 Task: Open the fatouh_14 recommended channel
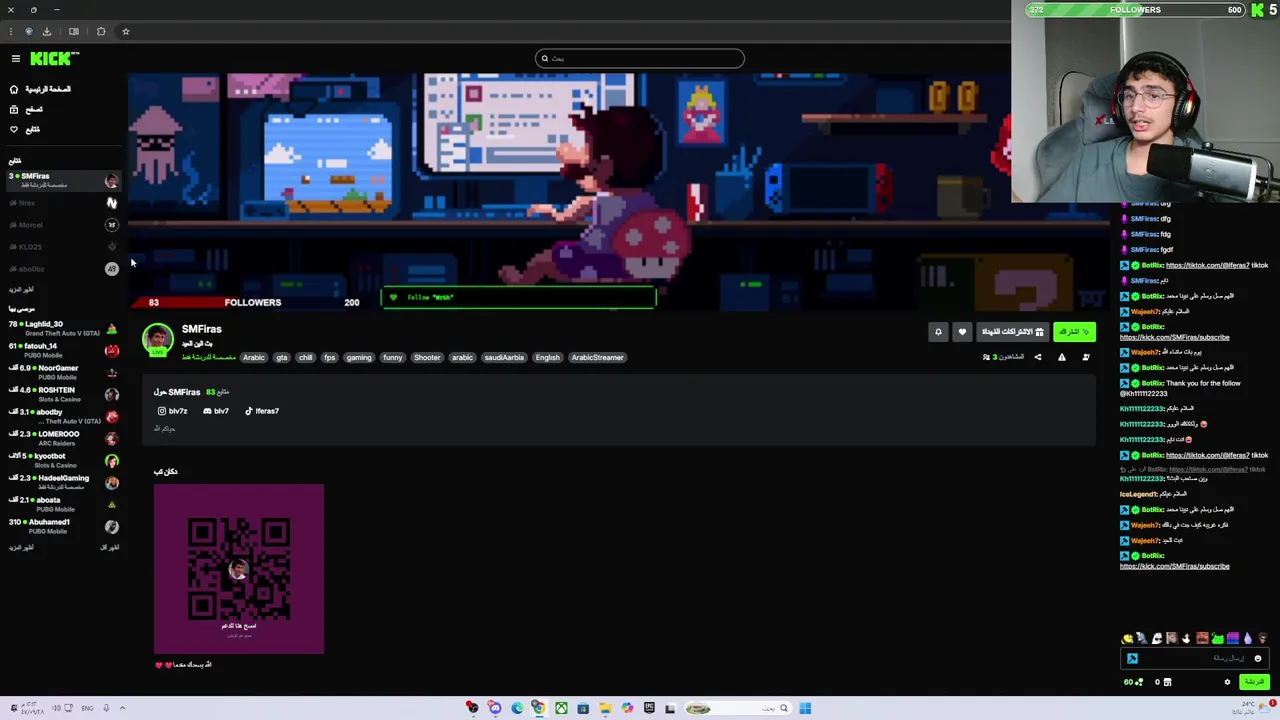pyautogui.click(x=63, y=350)
